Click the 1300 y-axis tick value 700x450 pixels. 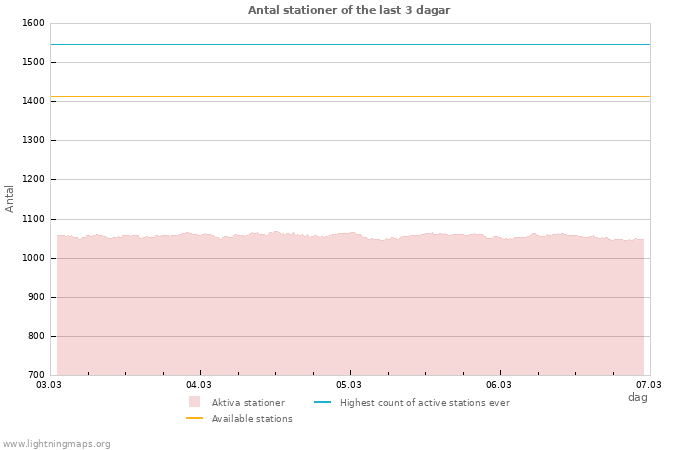click(x=32, y=141)
